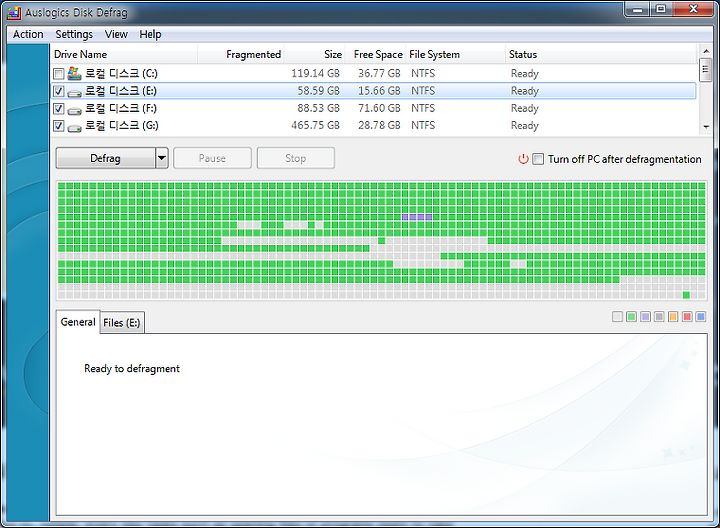Sort by the File System column header
This screenshot has height=528, width=720.
[455, 54]
